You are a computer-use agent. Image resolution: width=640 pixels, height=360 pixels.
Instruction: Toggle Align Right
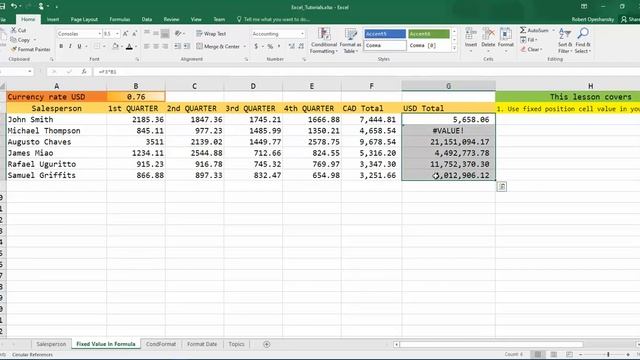165,46
